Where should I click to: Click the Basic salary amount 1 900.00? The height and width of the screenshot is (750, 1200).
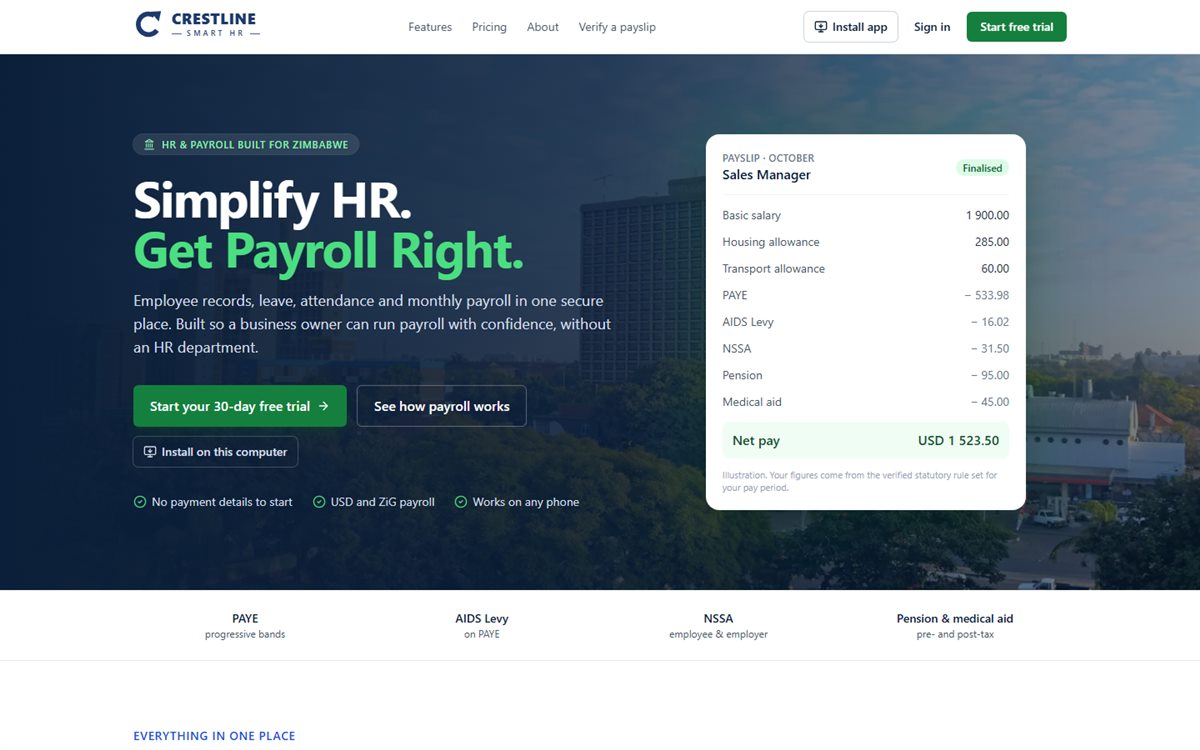coord(988,216)
